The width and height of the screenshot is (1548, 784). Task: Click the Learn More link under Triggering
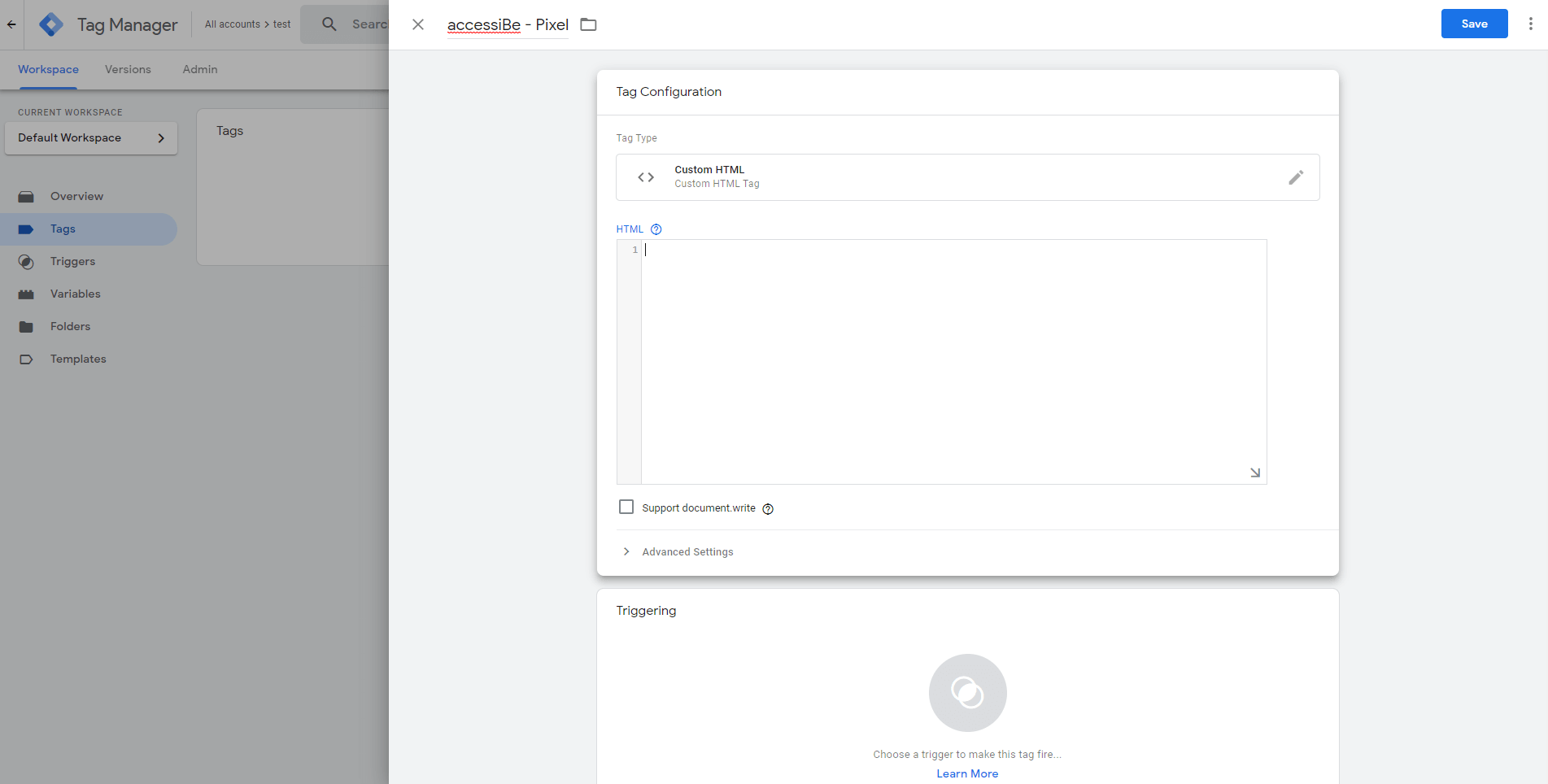[967, 773]
